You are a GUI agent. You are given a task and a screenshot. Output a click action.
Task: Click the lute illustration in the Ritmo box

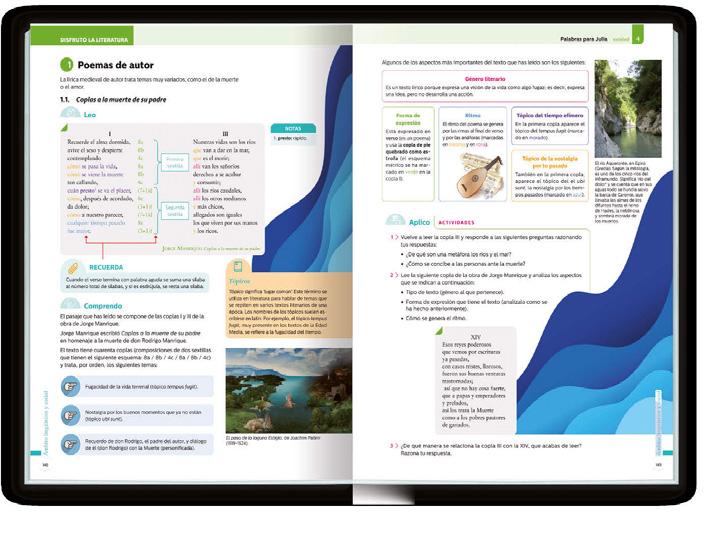480,175
